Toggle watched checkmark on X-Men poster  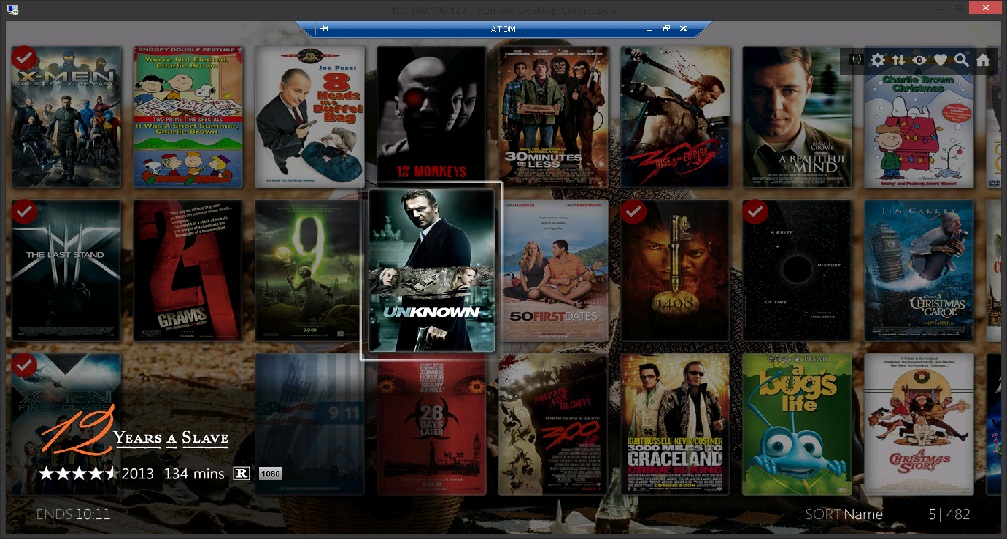tap(24, 59)
